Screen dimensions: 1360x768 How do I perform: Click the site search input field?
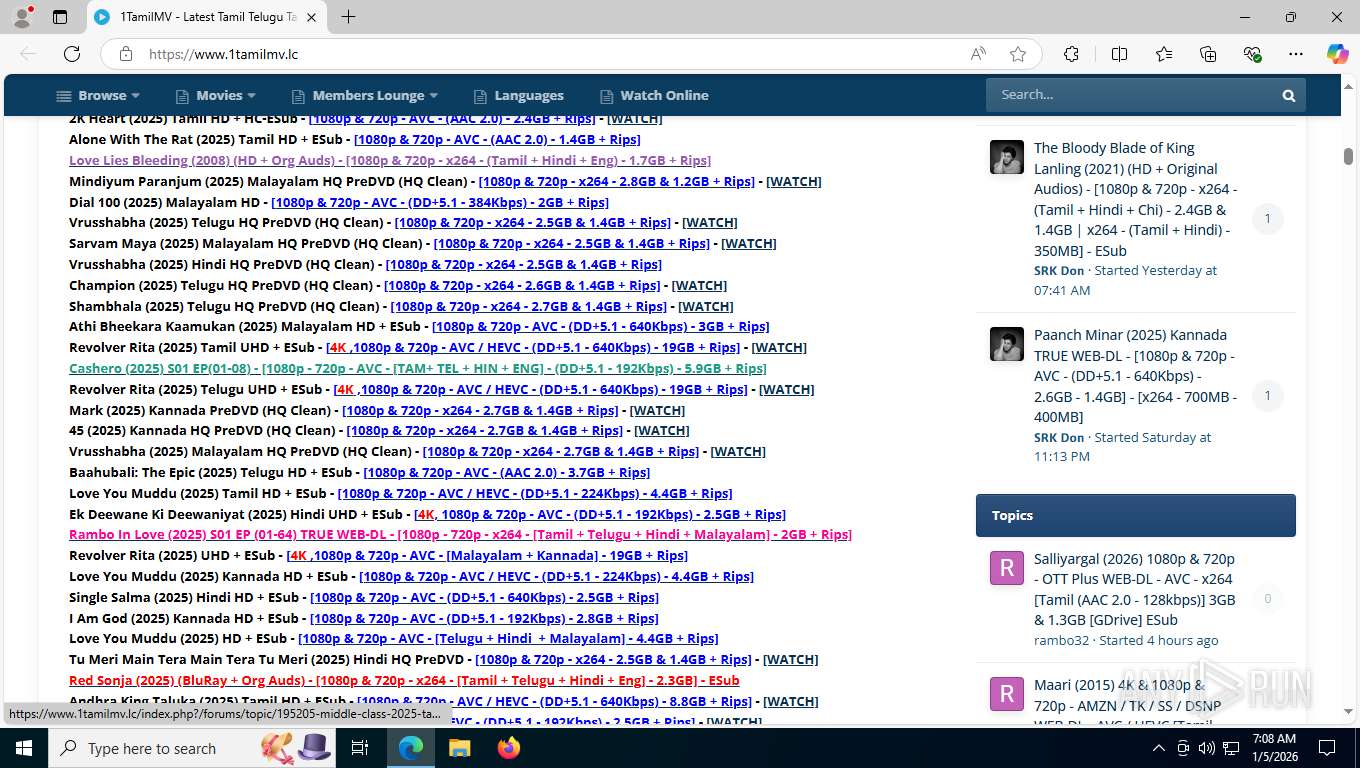1130,95
